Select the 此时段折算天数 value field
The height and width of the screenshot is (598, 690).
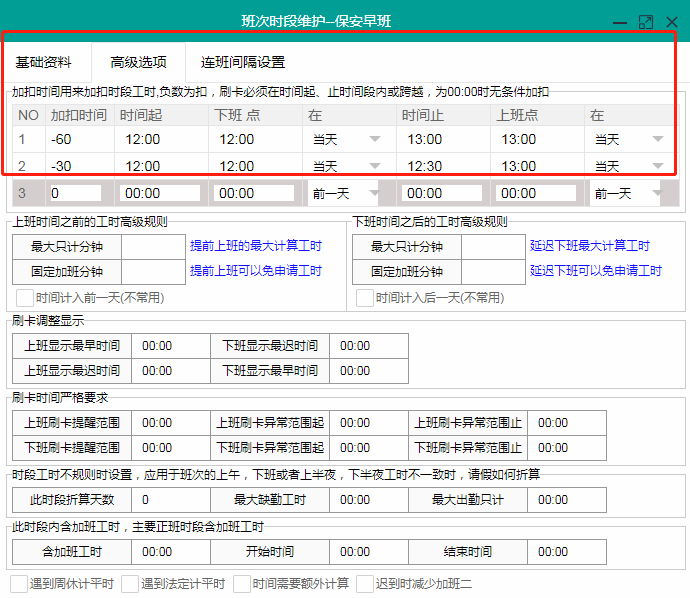pos(171,500)
